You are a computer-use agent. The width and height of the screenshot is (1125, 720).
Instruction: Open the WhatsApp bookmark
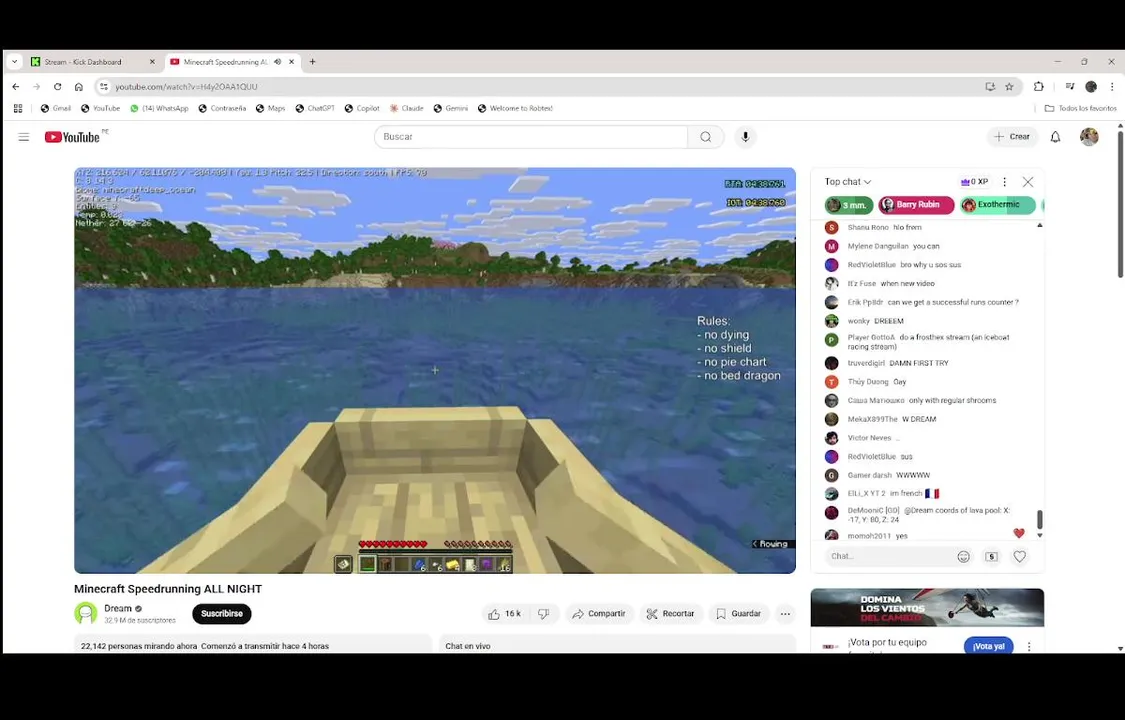click(x=159, y=108)
